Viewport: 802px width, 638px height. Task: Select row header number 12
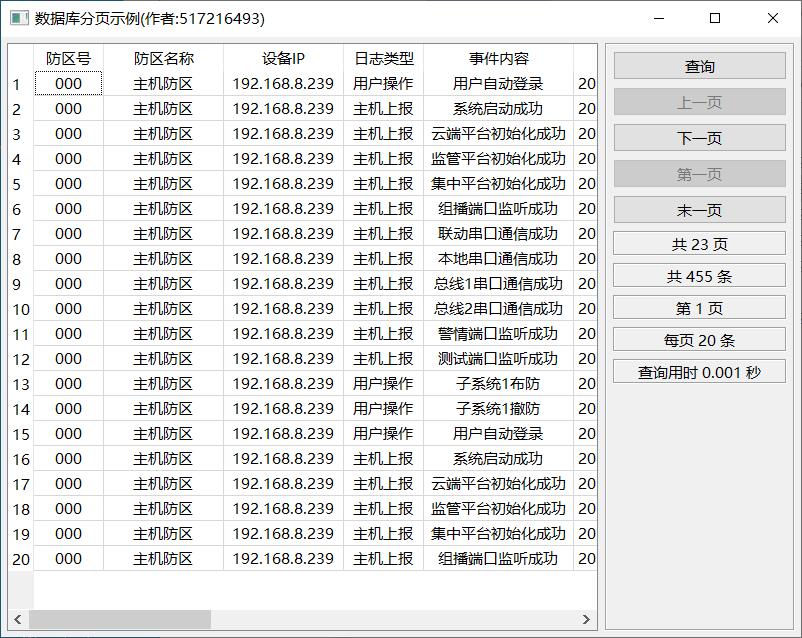point(21,359)
